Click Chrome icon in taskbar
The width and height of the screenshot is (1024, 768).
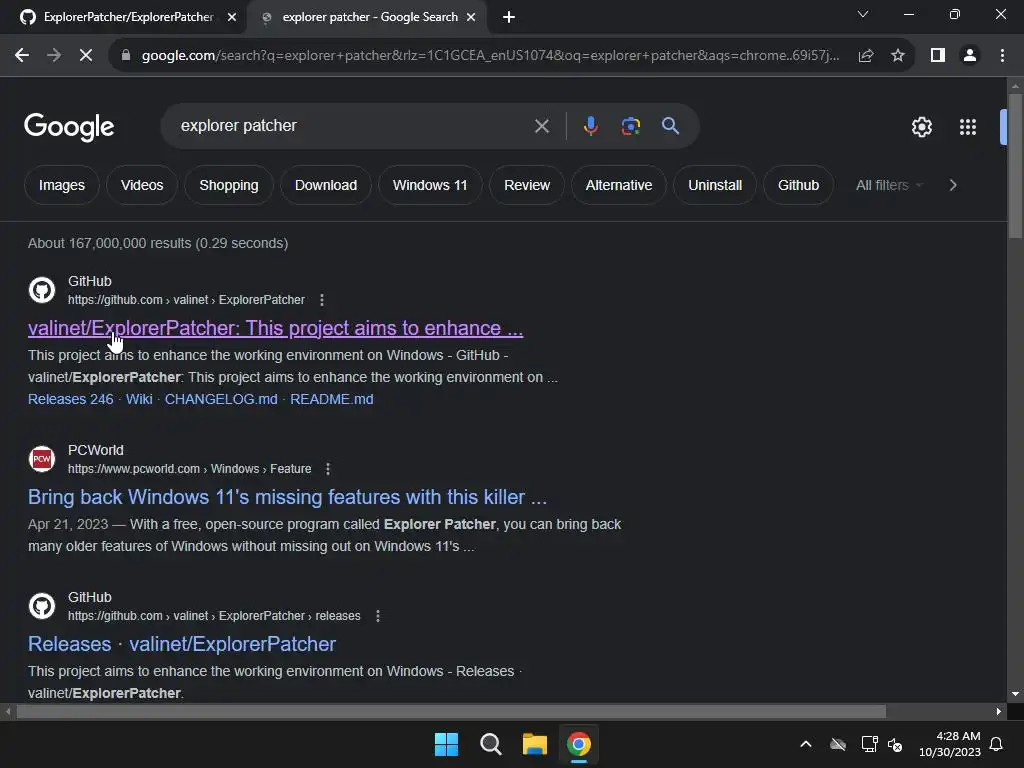point(579,744)
